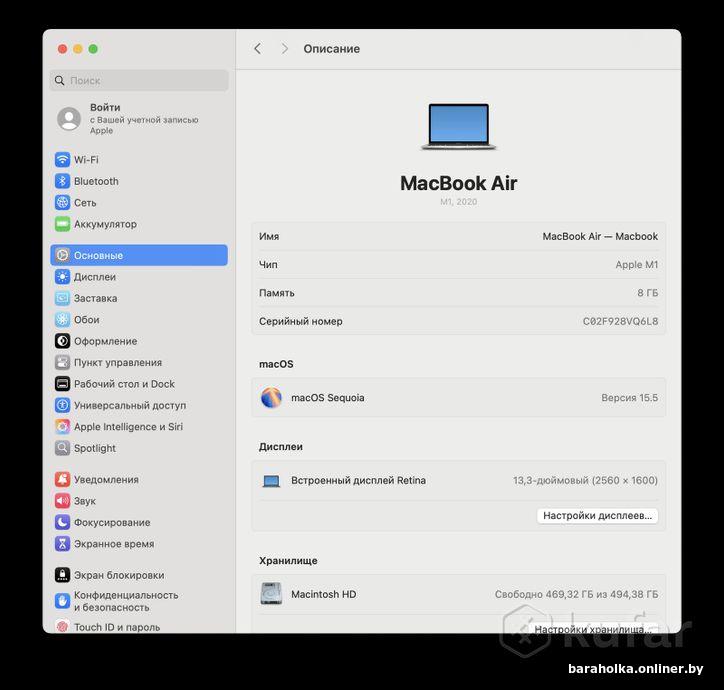
Task: Click the serial number C02F928VQ6L8
Action: tap(620, 321)
